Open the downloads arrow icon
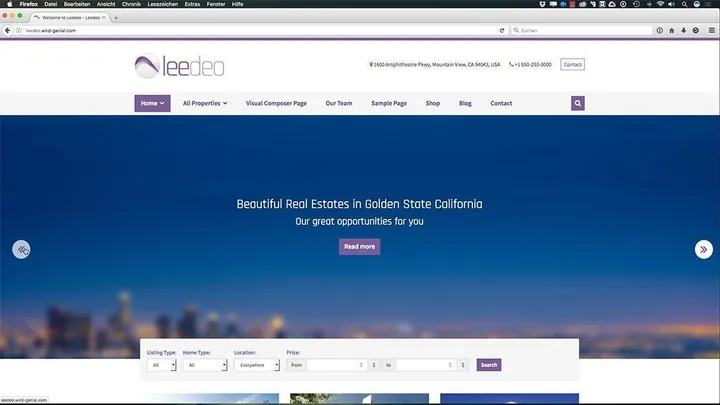The width and height of the screenshot is (720, 405). [x=684, y=30]
